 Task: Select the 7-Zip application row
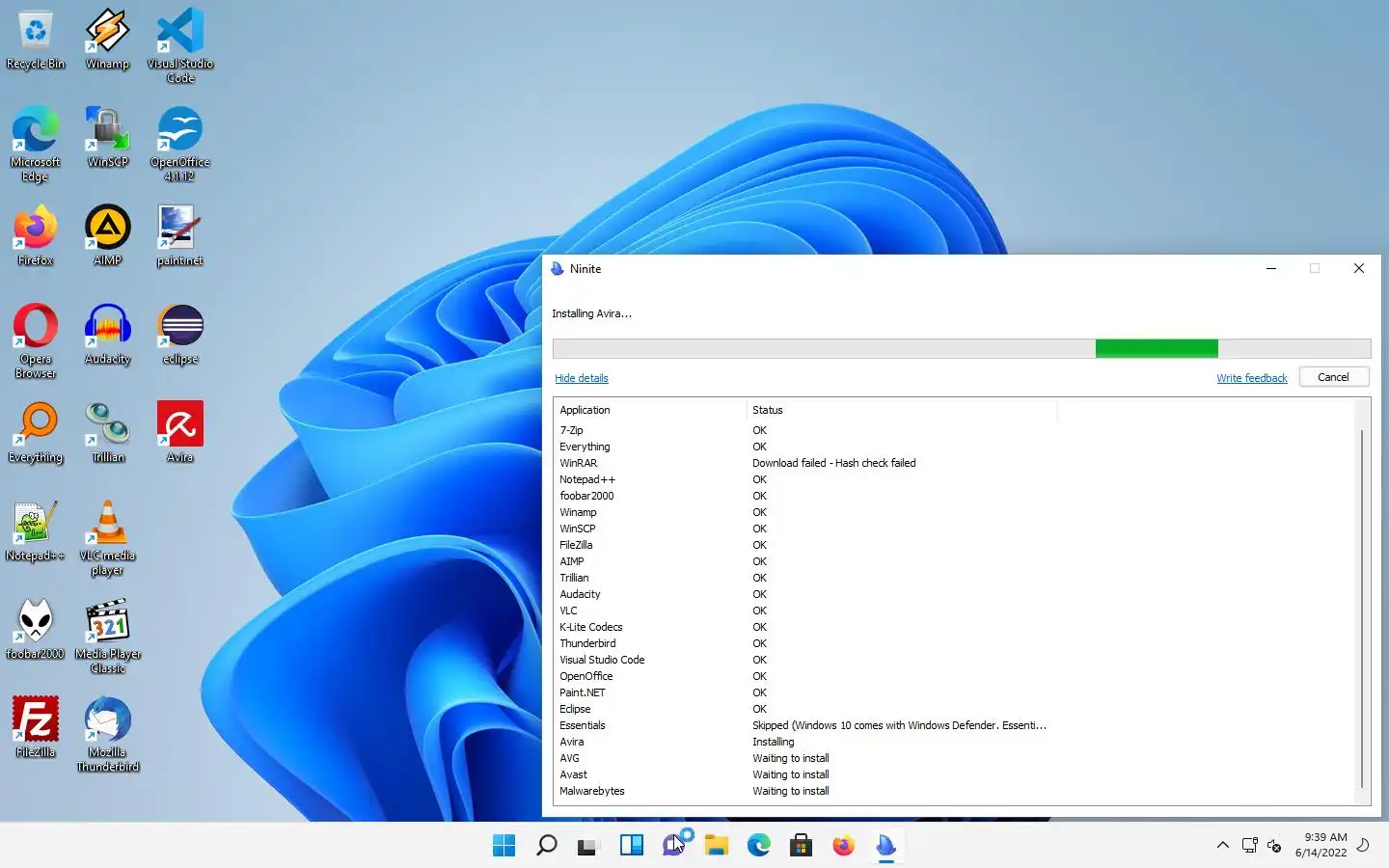tap(955, 430)
